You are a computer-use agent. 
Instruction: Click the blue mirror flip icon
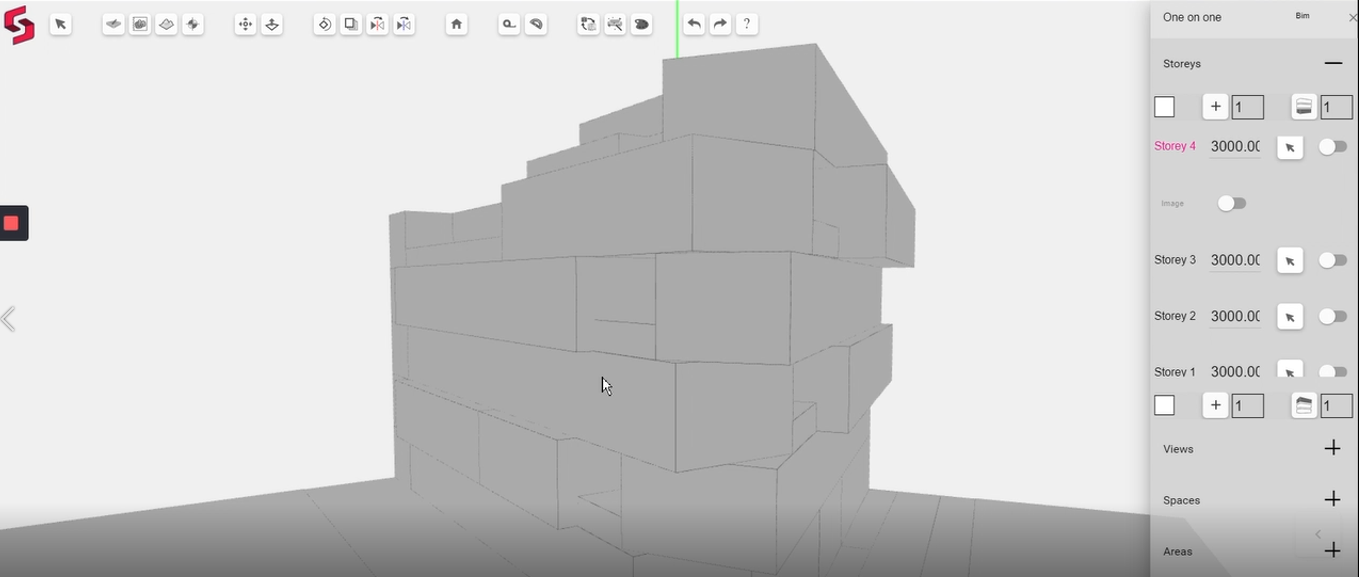[404, 24]
